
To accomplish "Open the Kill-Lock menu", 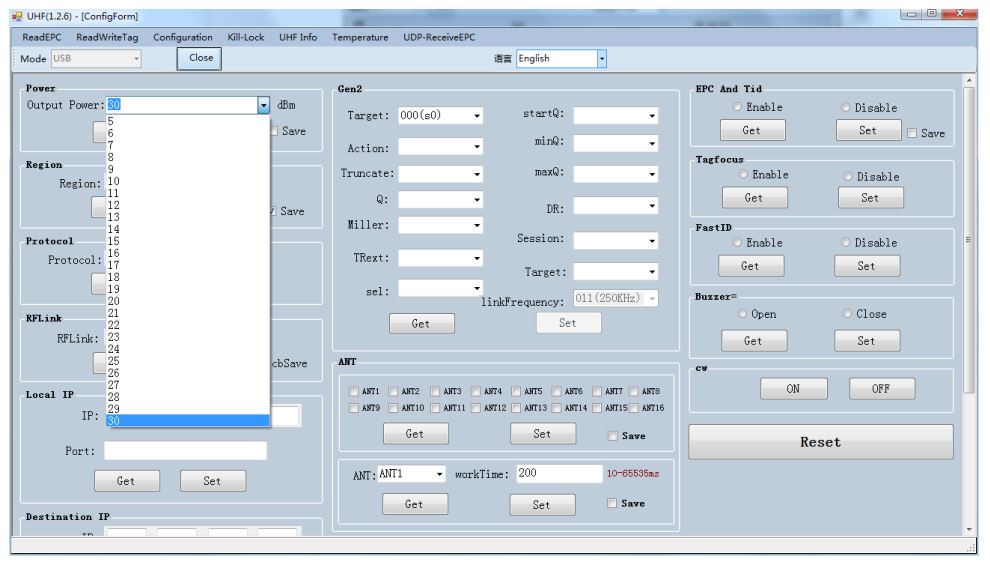I will pyautogui.click(x=246, y=37).
